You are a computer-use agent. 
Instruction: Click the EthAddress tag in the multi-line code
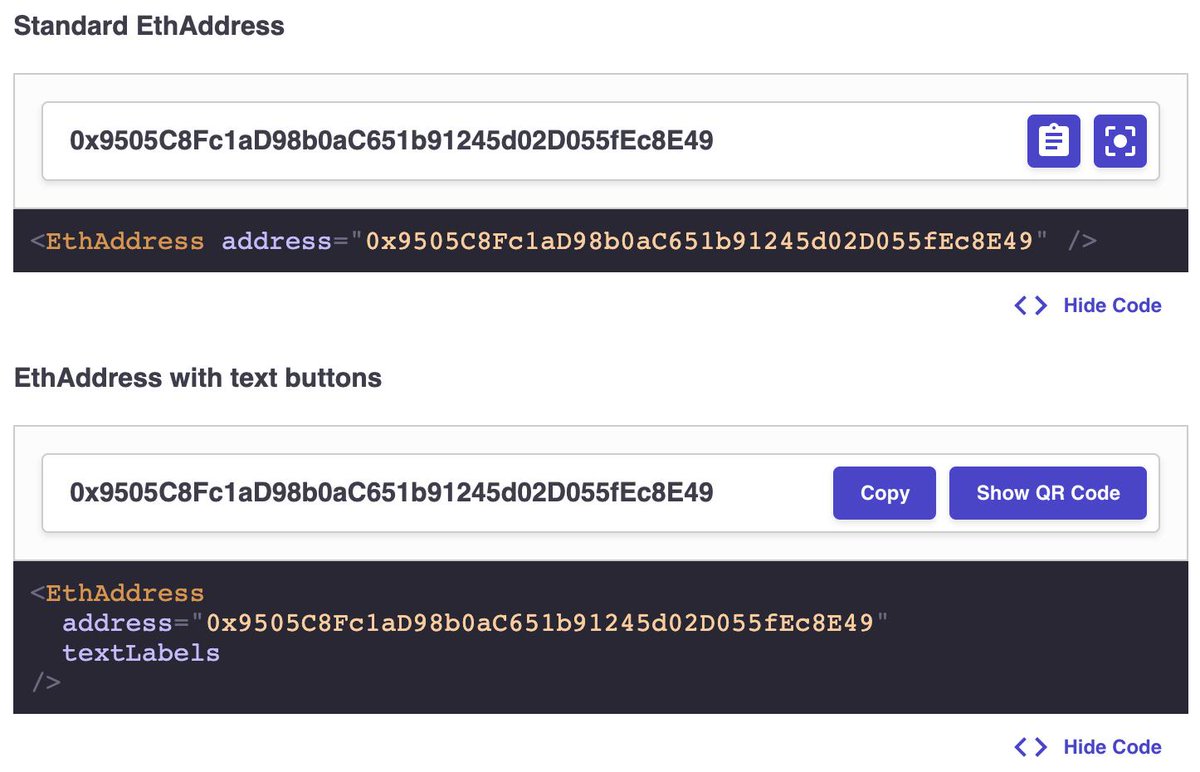click(125, 593)
